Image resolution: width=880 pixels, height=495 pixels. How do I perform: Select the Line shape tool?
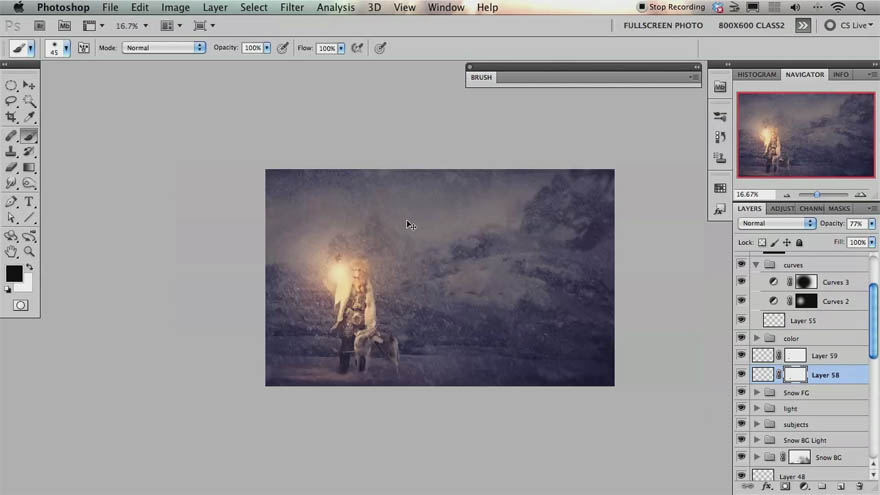[x=29, y=218]
